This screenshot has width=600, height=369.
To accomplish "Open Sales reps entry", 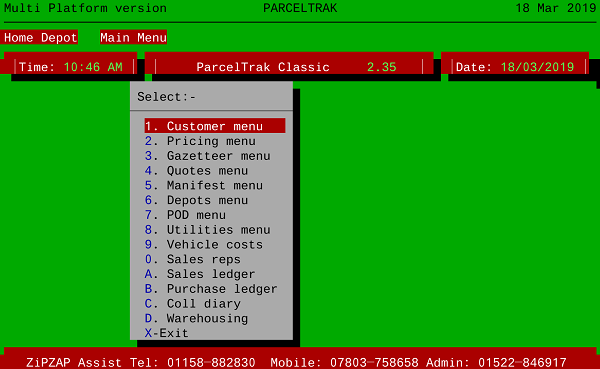I will [192, 259].
